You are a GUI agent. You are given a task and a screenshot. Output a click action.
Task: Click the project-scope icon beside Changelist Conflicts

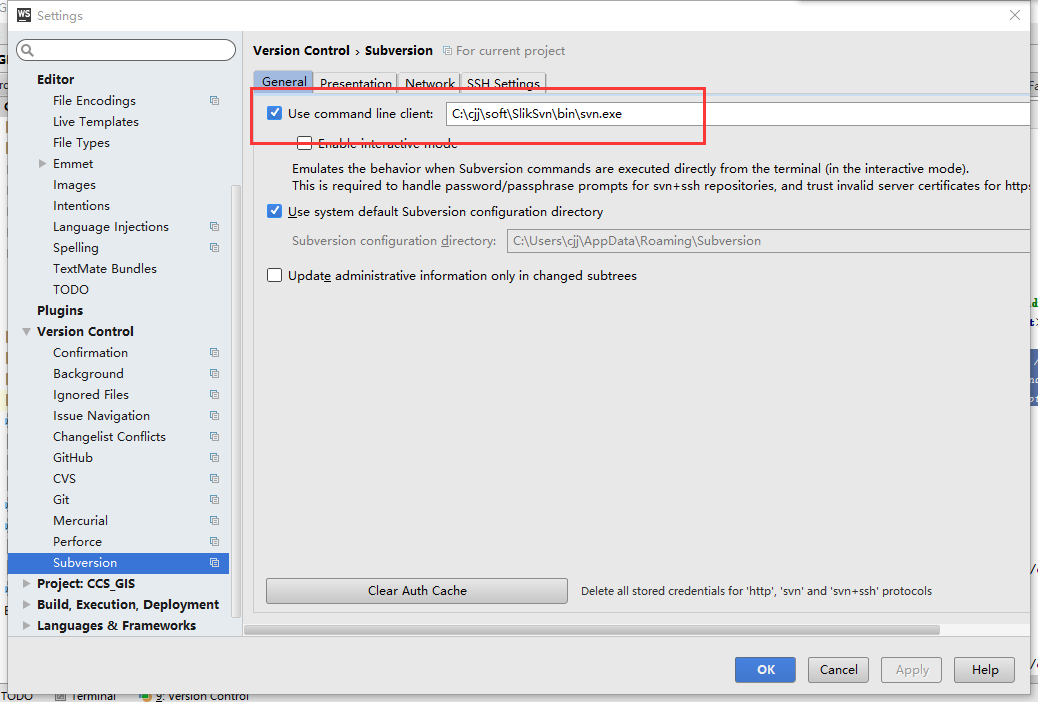[214, 436]
